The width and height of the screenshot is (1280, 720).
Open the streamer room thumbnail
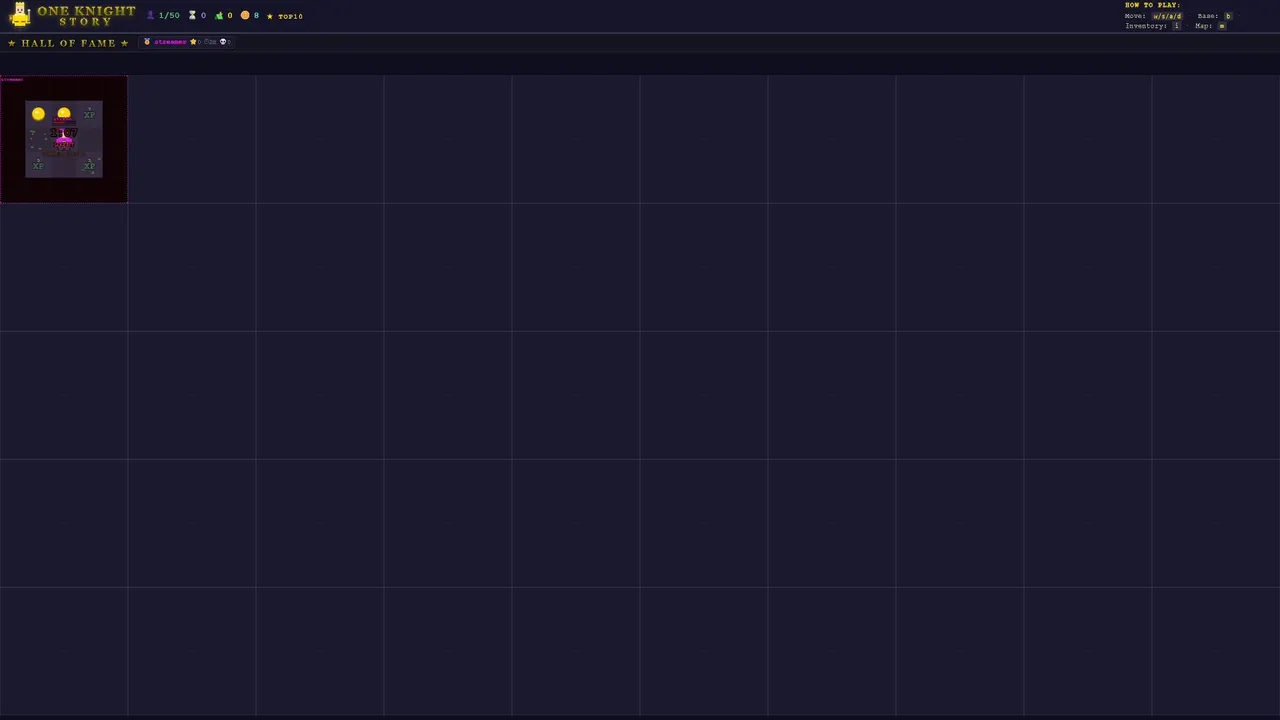(64, 139)
